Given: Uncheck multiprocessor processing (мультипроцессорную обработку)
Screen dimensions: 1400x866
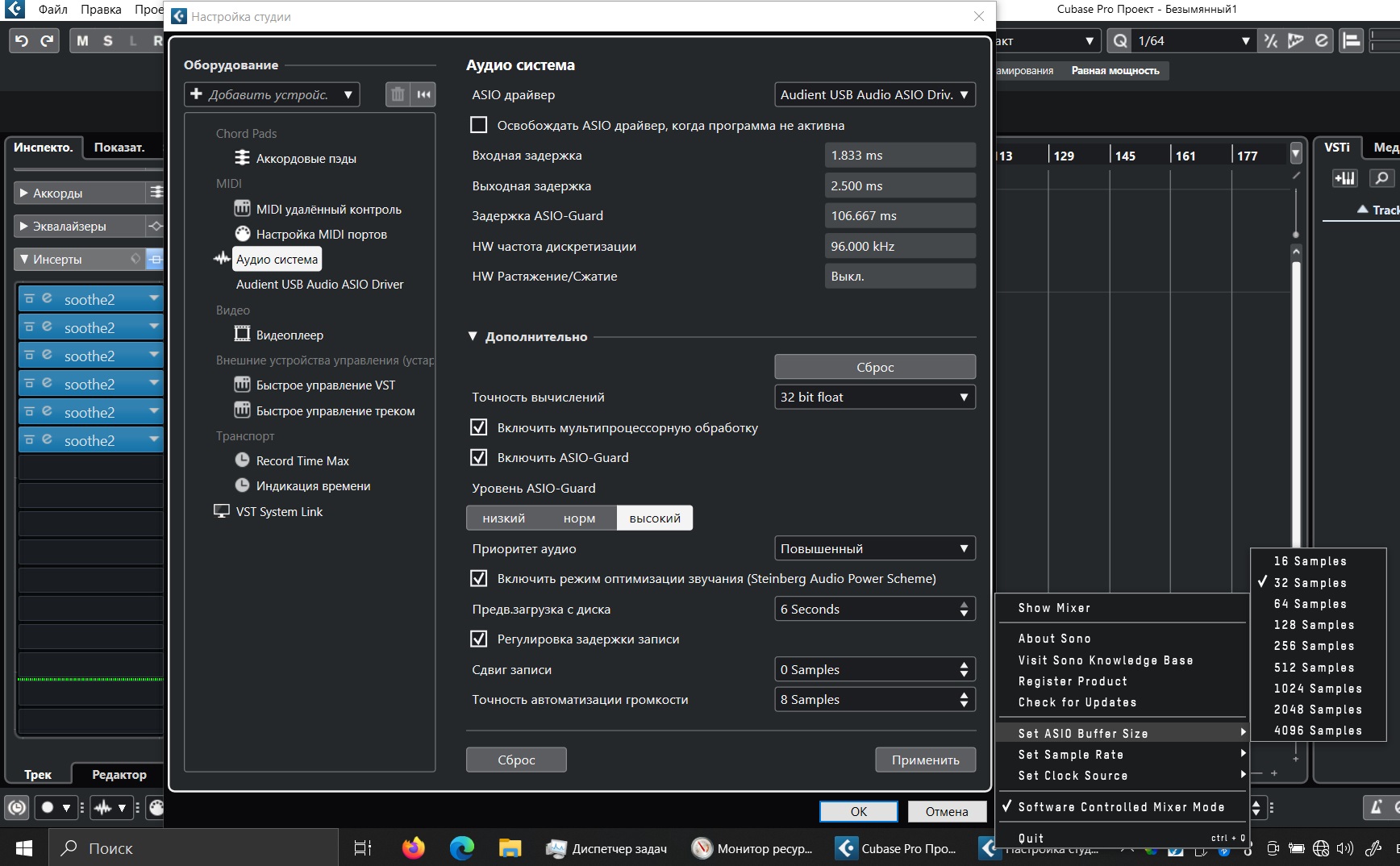Looking at the screenshot, I should [x=479, y=427].
